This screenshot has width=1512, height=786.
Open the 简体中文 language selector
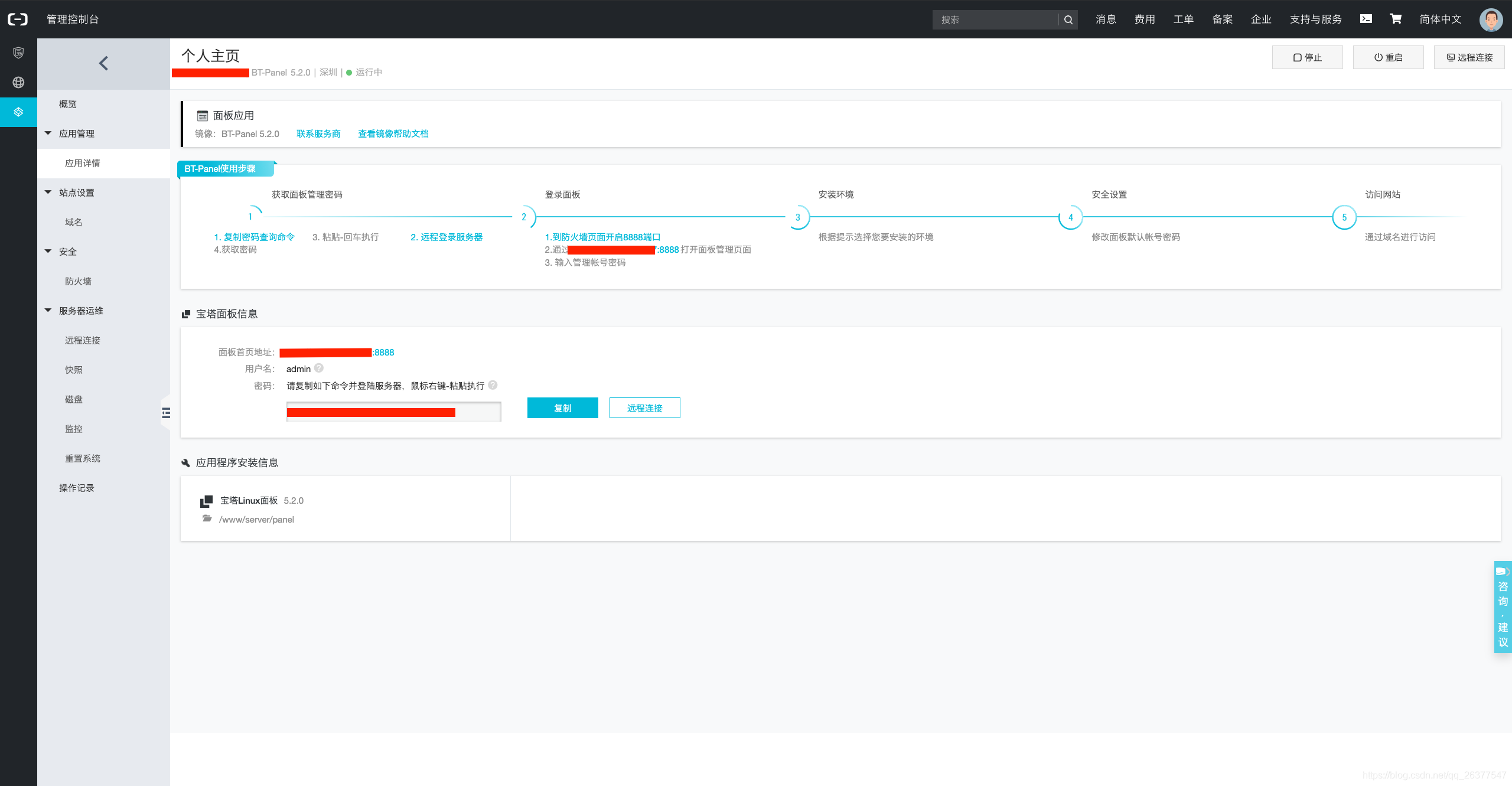(1441, 19)
